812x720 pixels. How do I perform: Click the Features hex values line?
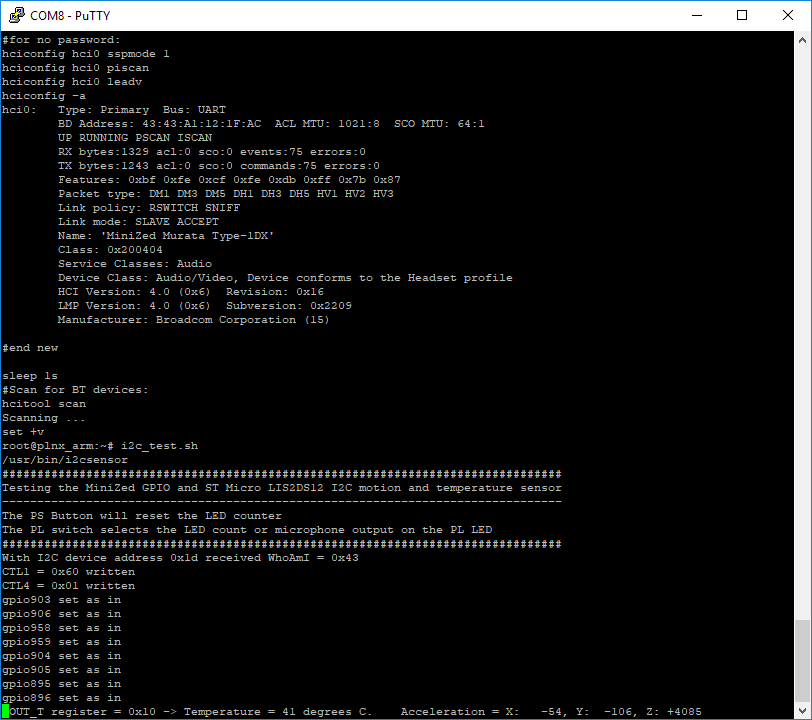229,180
